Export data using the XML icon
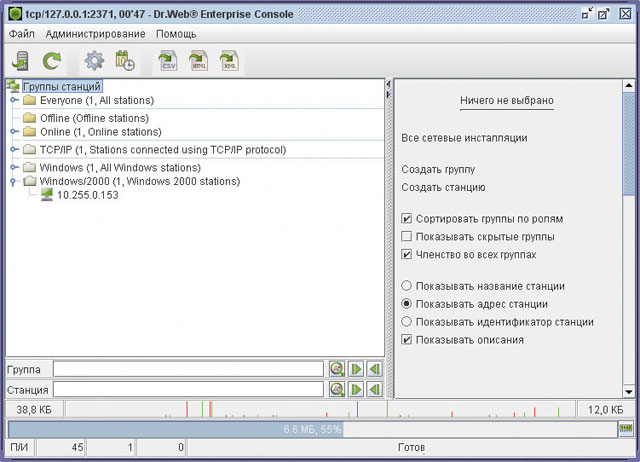This screenshot has height=462, width=640. 229,61
